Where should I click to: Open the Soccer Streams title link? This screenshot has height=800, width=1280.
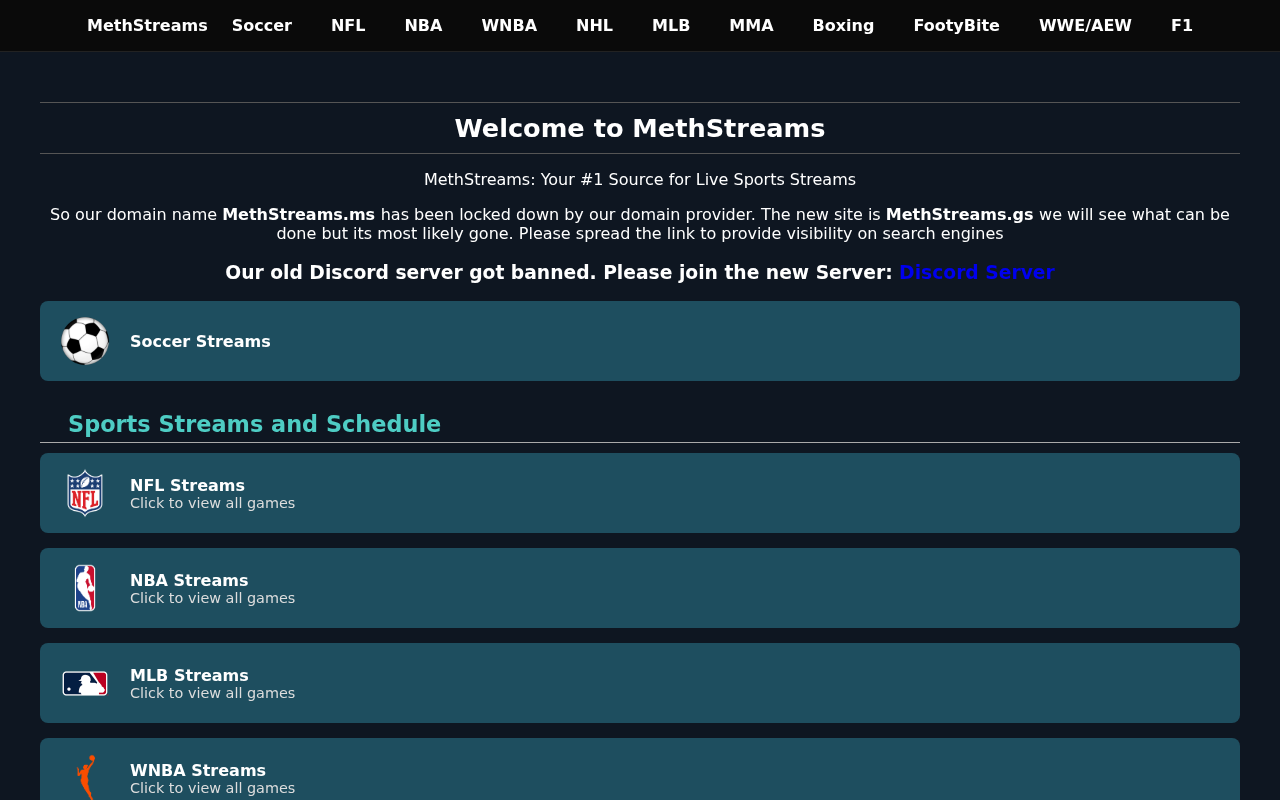click(x=200, y=341)
